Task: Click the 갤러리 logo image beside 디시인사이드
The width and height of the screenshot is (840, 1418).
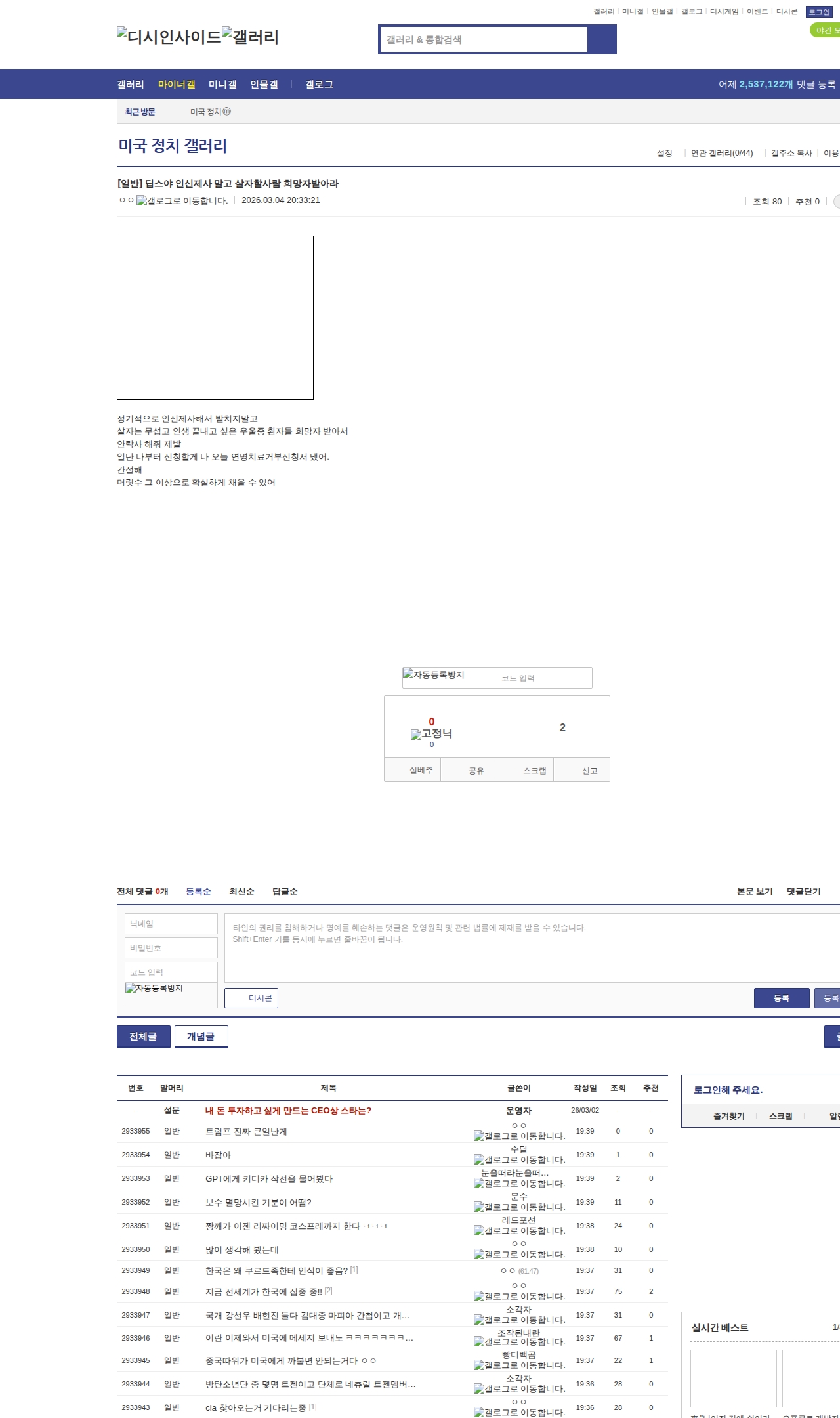Action: coord(250,37)
